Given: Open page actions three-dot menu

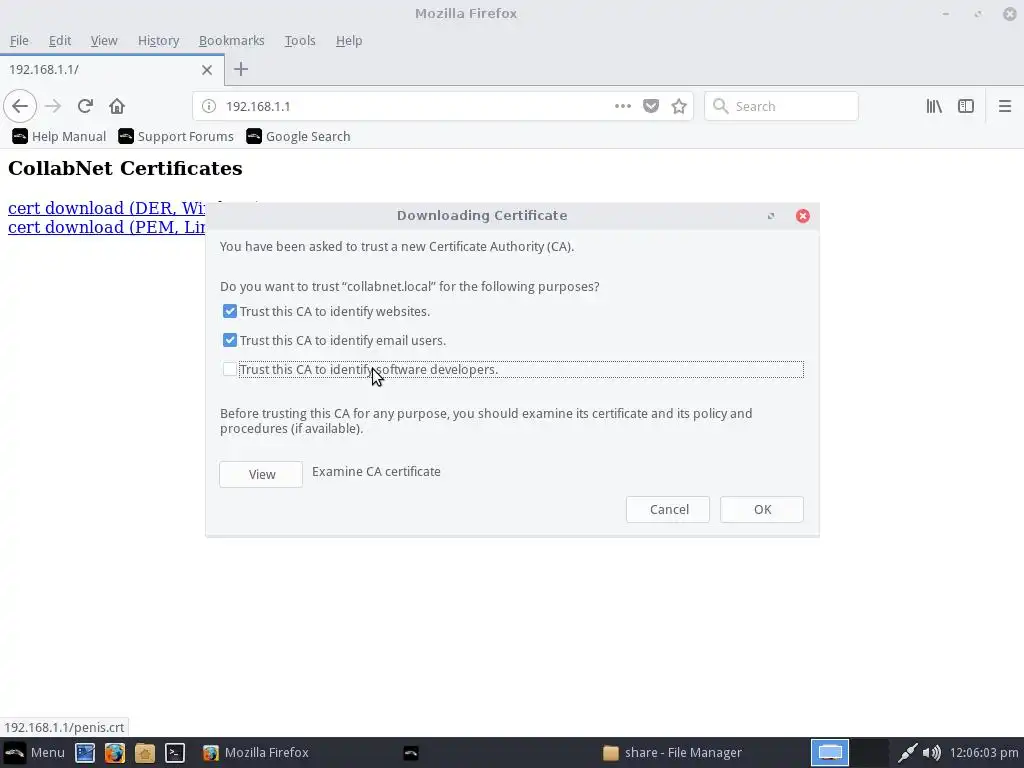Looking at the screenshot, I should click(x=622, y=106).
